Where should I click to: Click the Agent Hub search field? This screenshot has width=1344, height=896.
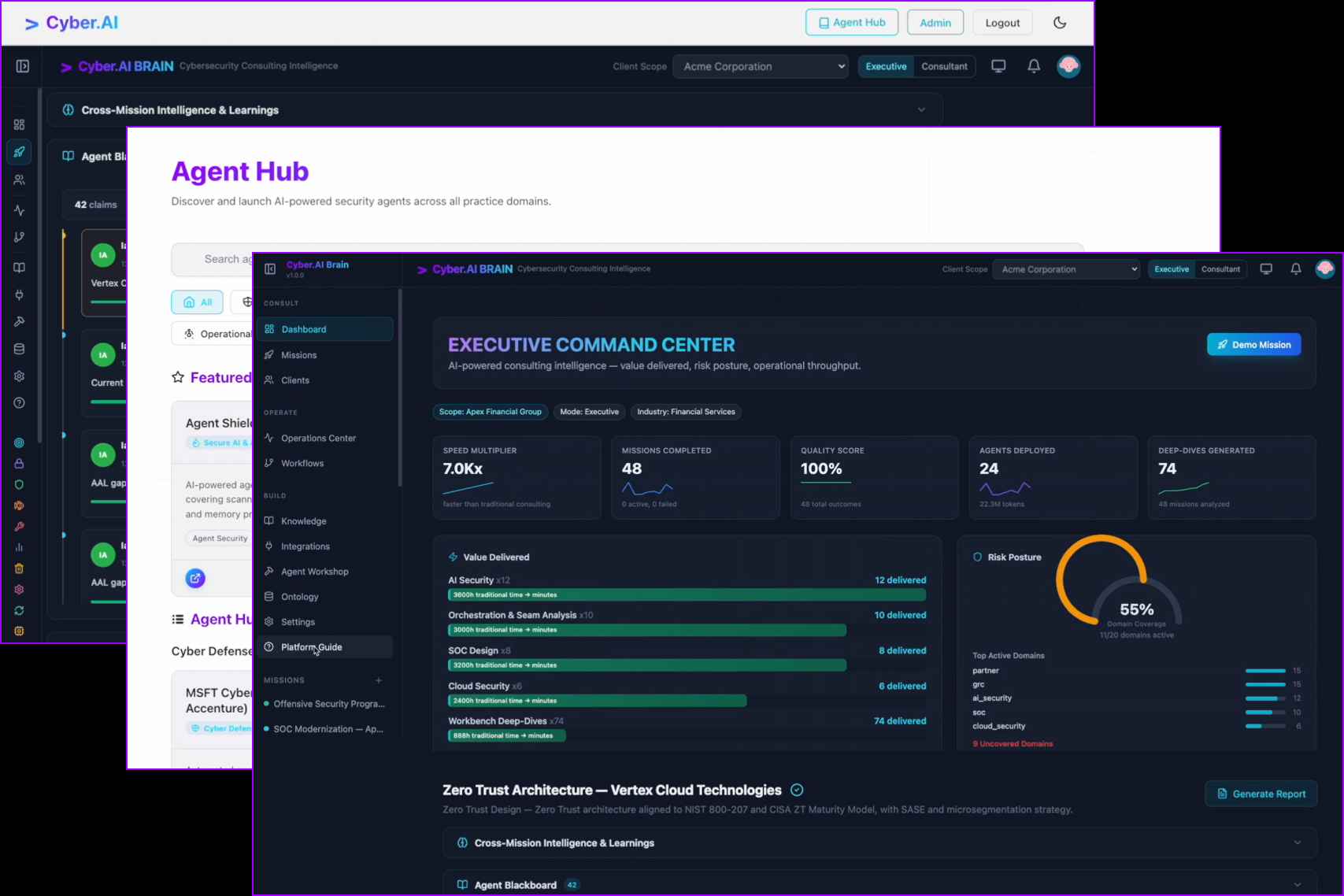point(628,259)
